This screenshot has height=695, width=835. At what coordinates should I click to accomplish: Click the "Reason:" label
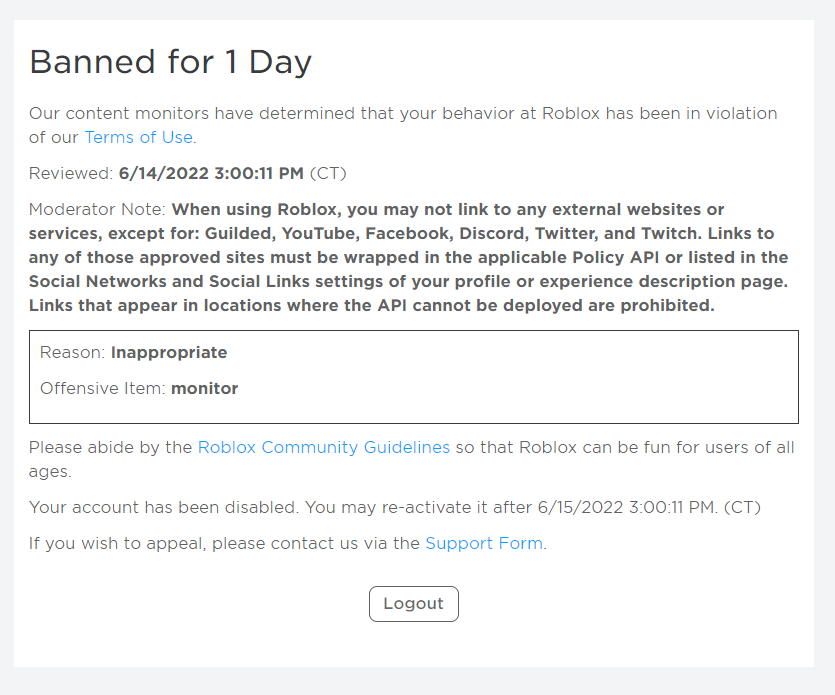click(x=73, y=352)
